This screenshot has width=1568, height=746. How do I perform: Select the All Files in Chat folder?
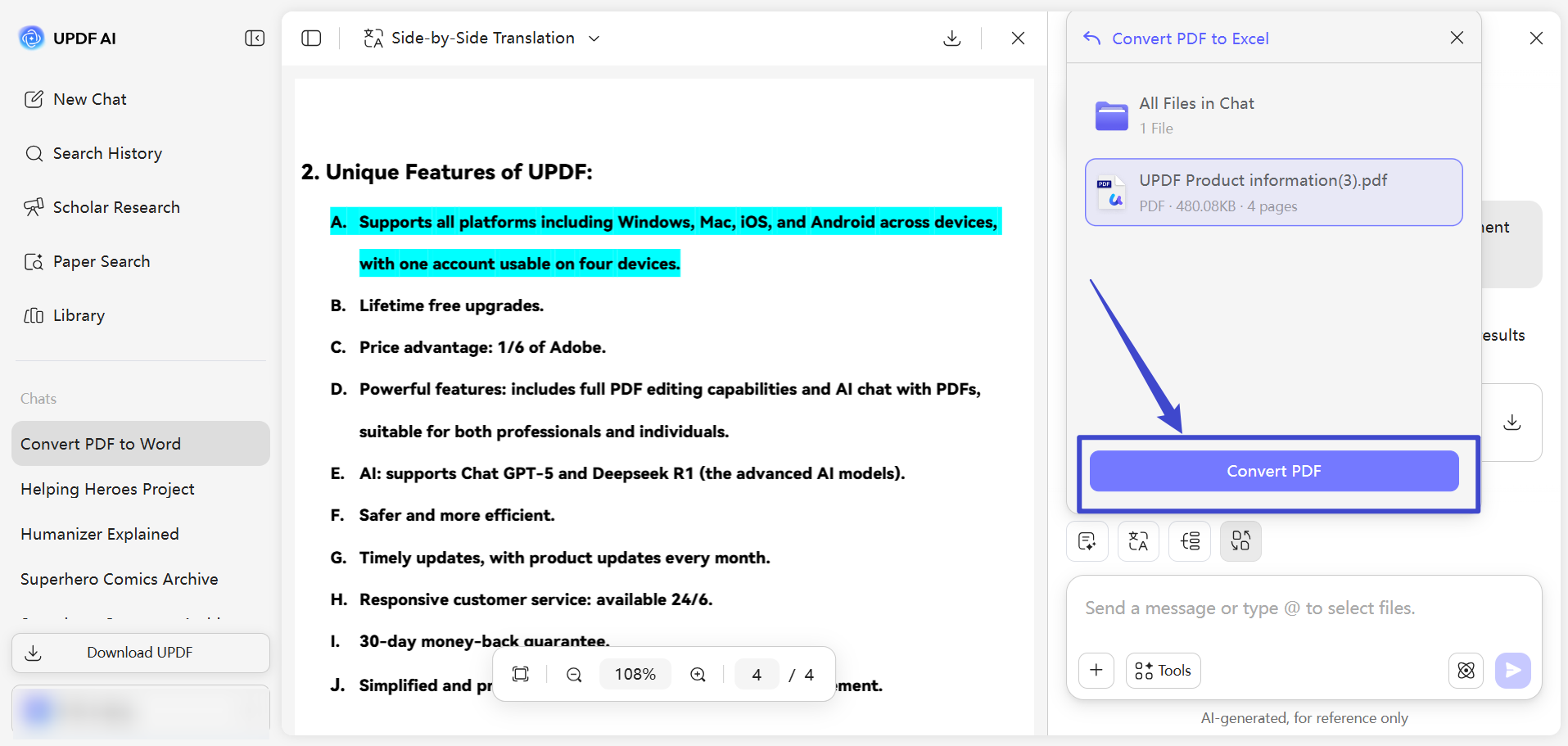pyautogui.click(x=1273, y=115)
